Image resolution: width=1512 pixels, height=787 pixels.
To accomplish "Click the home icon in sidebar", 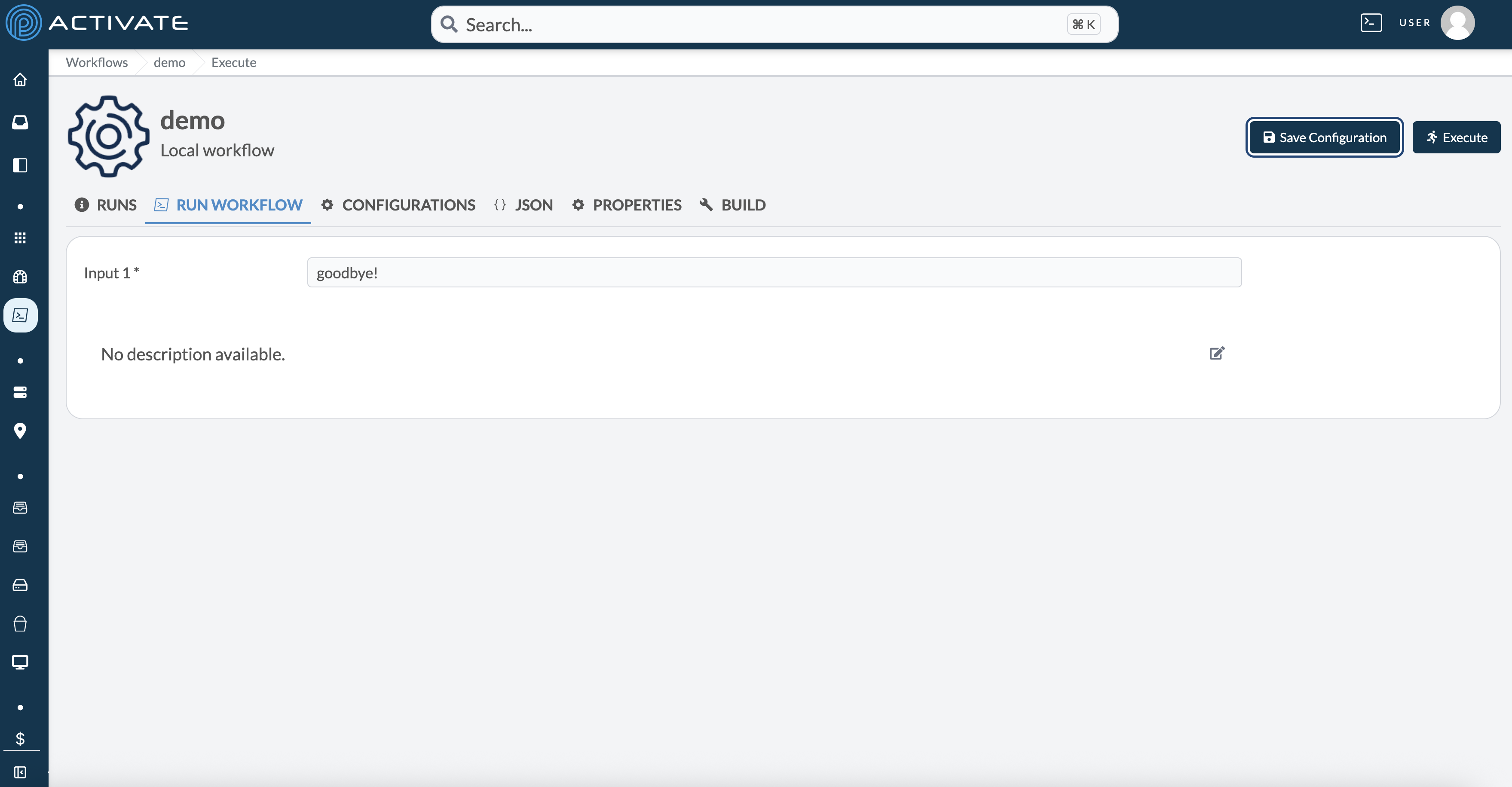I will [x=20, y=79].
